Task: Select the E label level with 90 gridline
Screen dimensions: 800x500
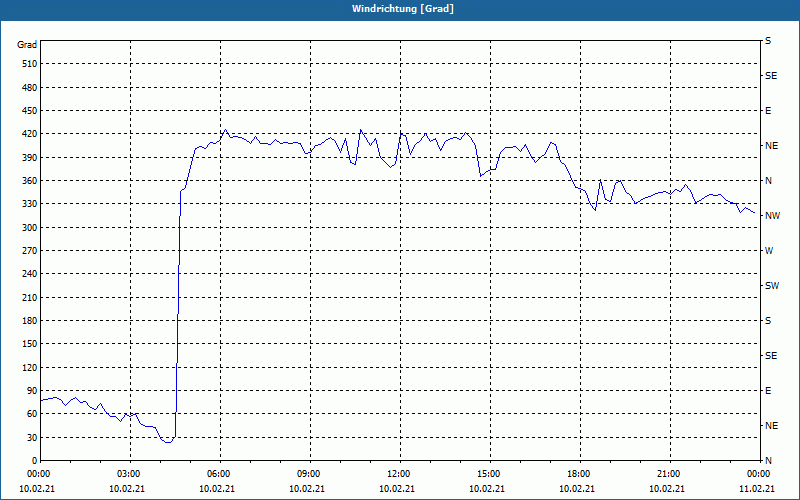Action: coord(768,391)
